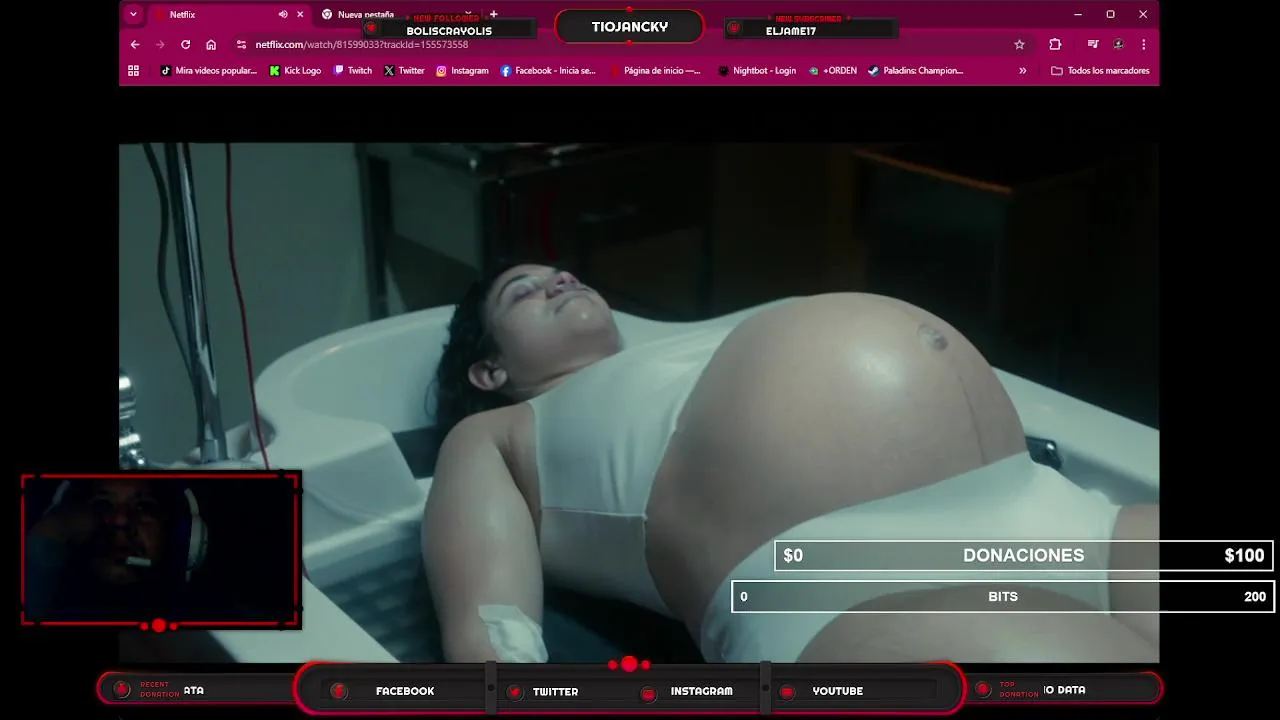
Task: Minimize the browser window
Action: [x=1077, y=14]
